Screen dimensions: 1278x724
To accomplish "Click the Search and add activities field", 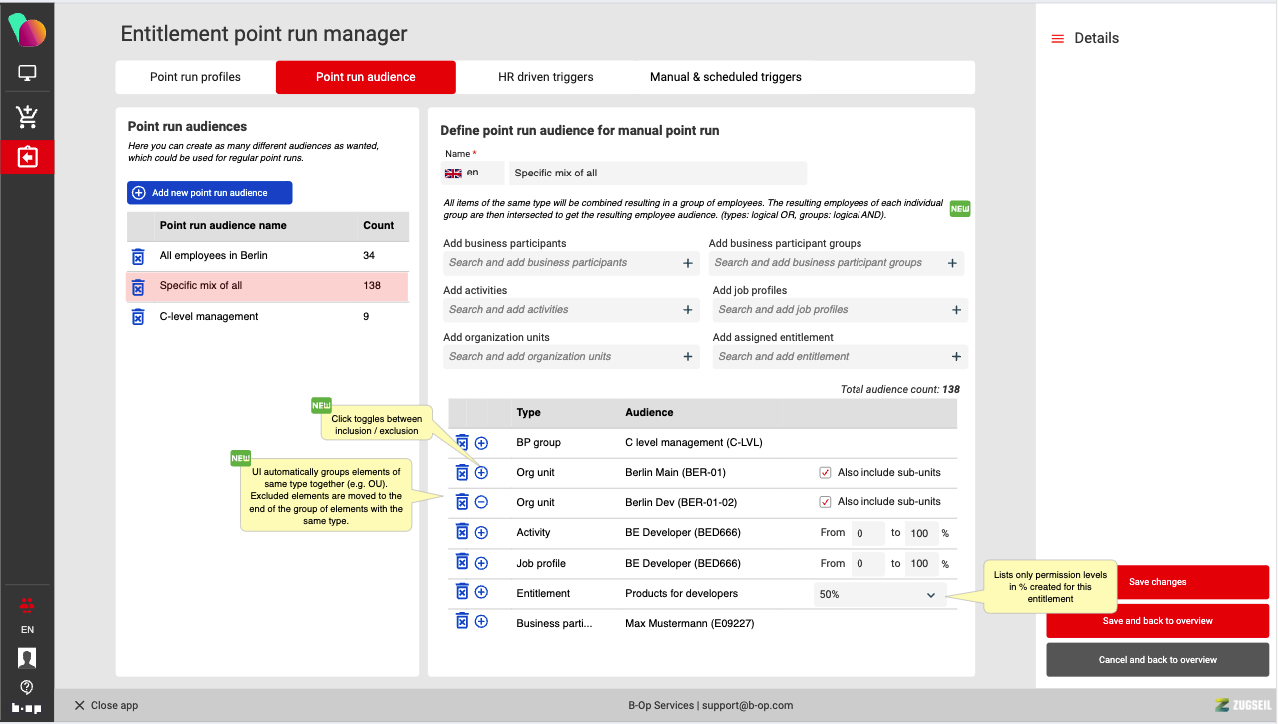I will coord(560,310).
